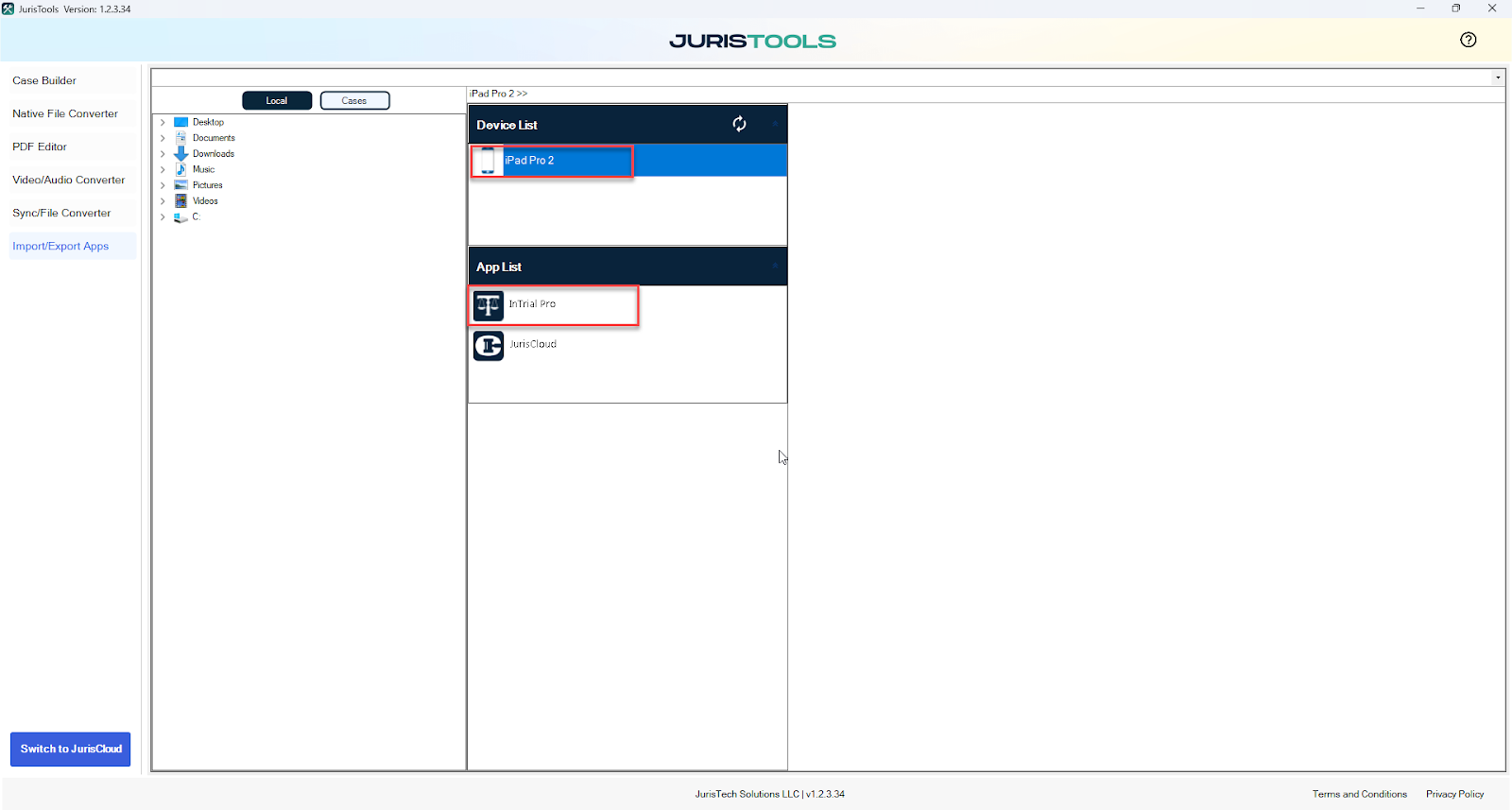
Task: Restore down the JurisTools window
Action: click(1456, 9)
